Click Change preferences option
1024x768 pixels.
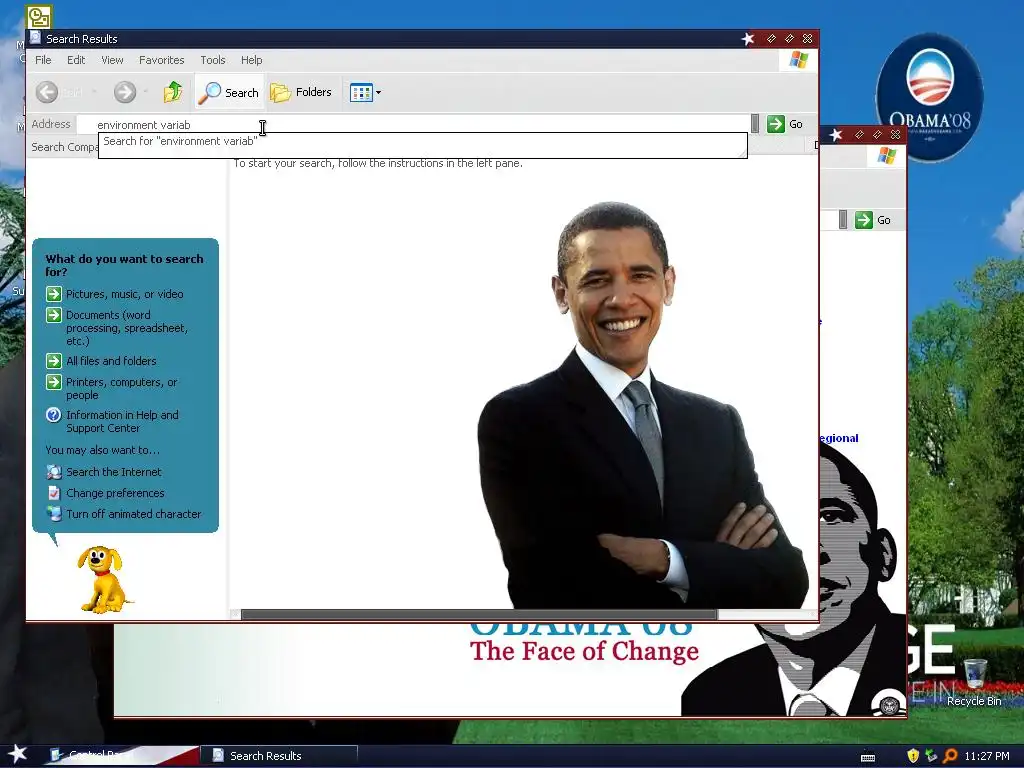(115, 493)
